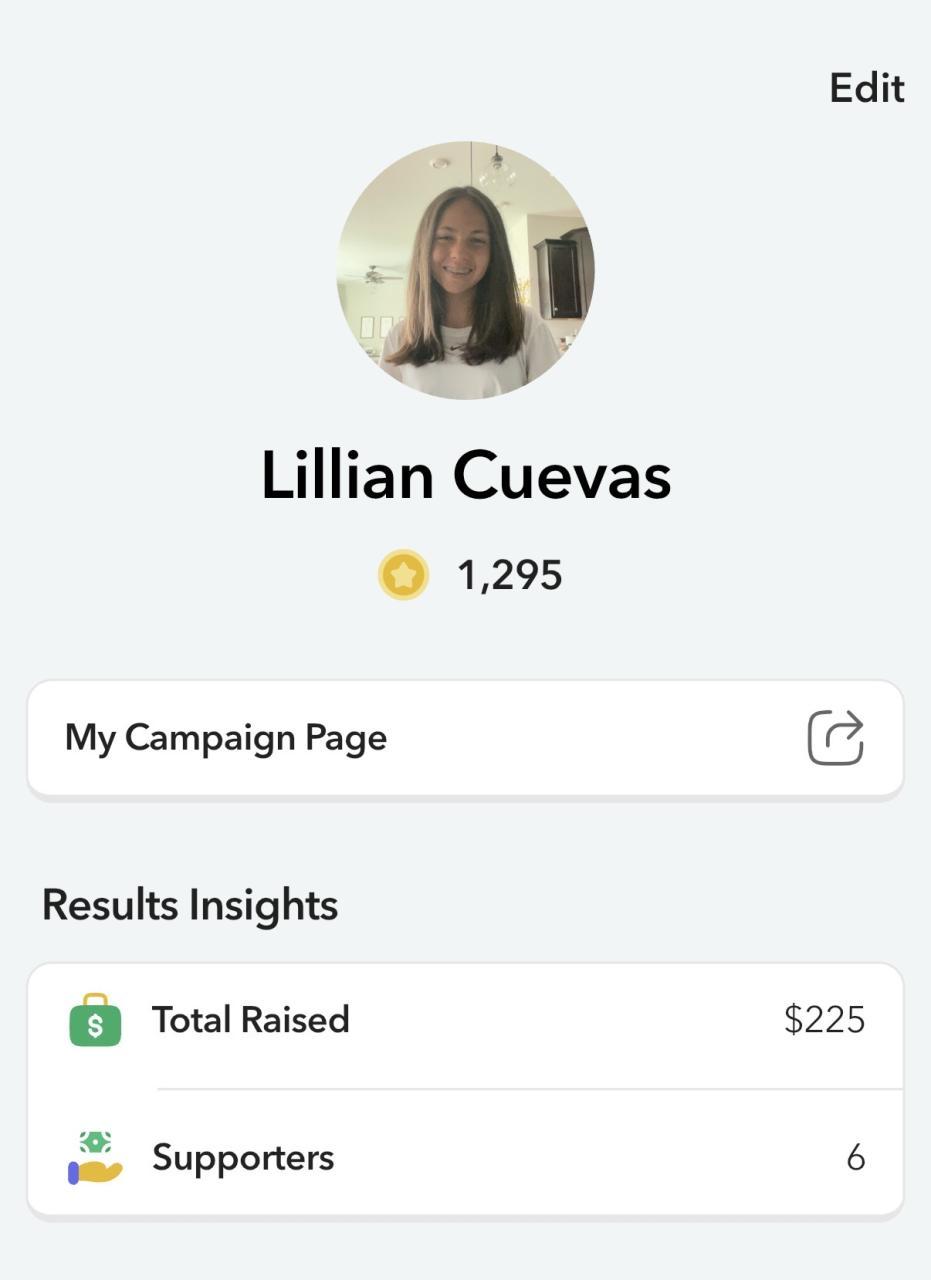Tap the star in the center of the coin
The image size is (931, 1280).
tap(403, 576)
